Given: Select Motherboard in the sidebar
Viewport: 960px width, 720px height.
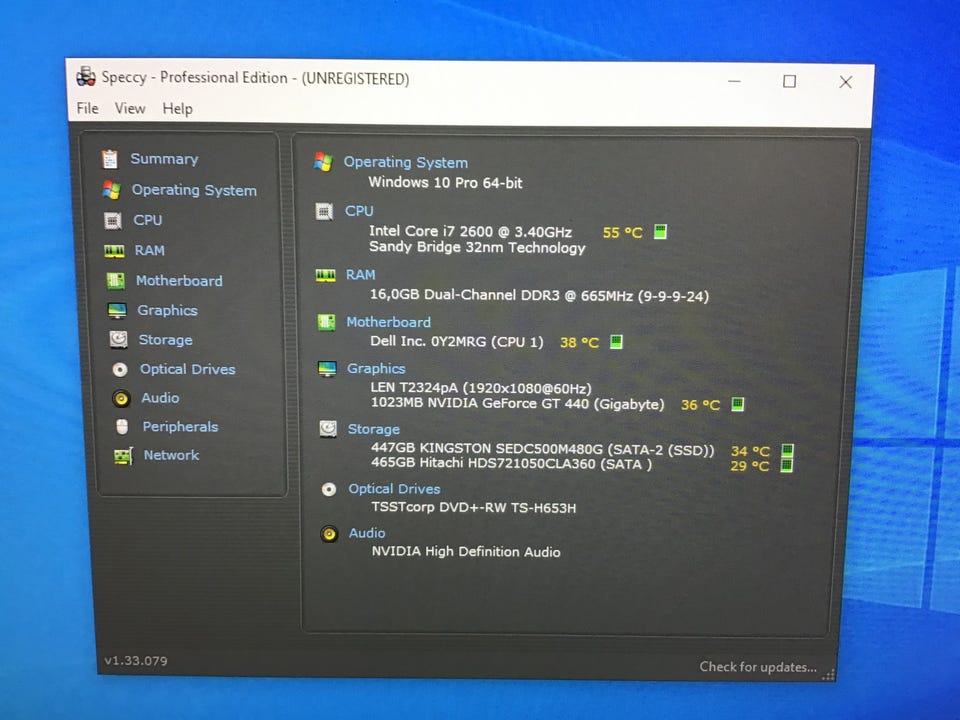Looking at the screenshot, I should pos(179,281).
